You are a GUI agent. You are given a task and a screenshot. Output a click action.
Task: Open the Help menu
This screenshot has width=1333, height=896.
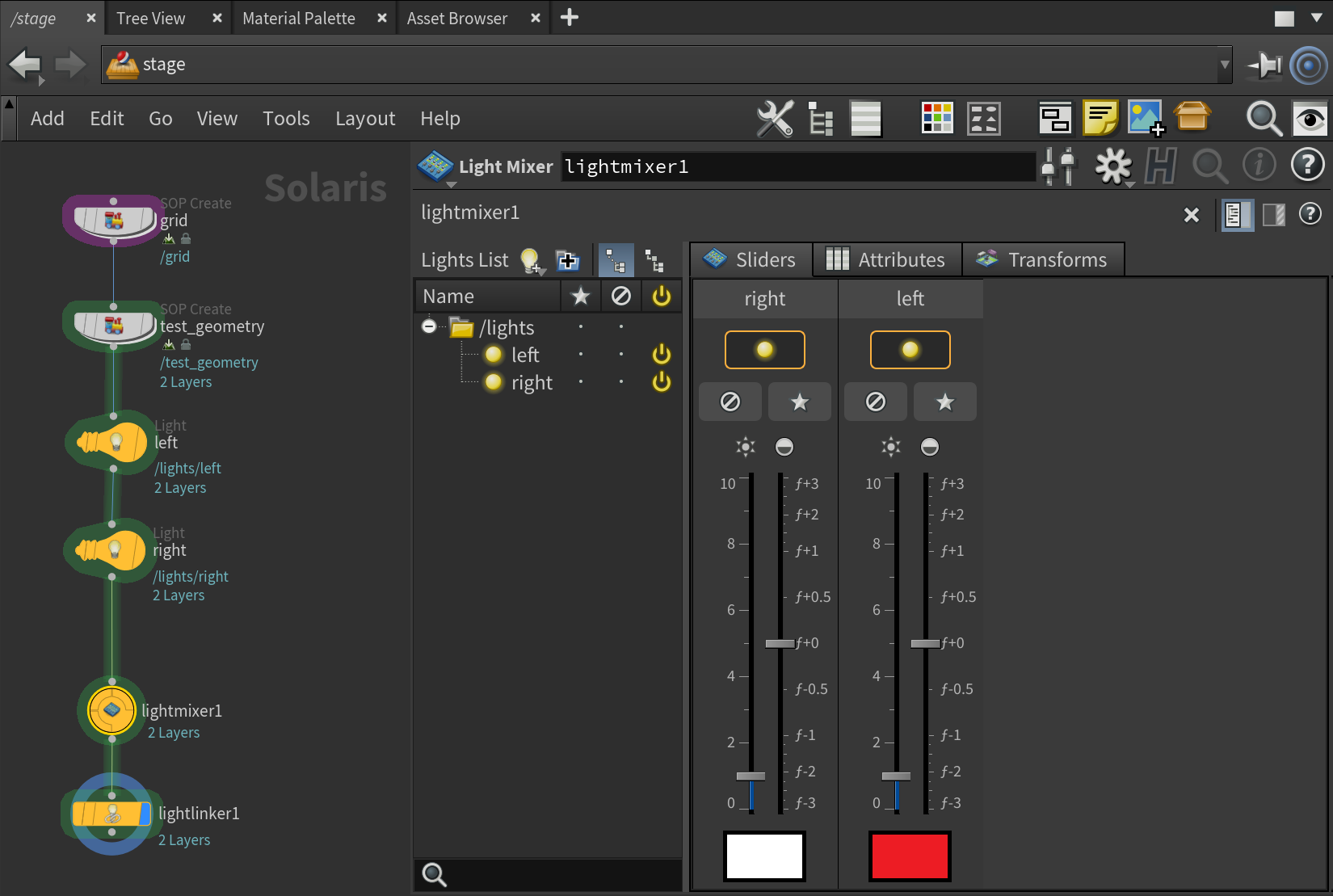click(x=440, y=119)
